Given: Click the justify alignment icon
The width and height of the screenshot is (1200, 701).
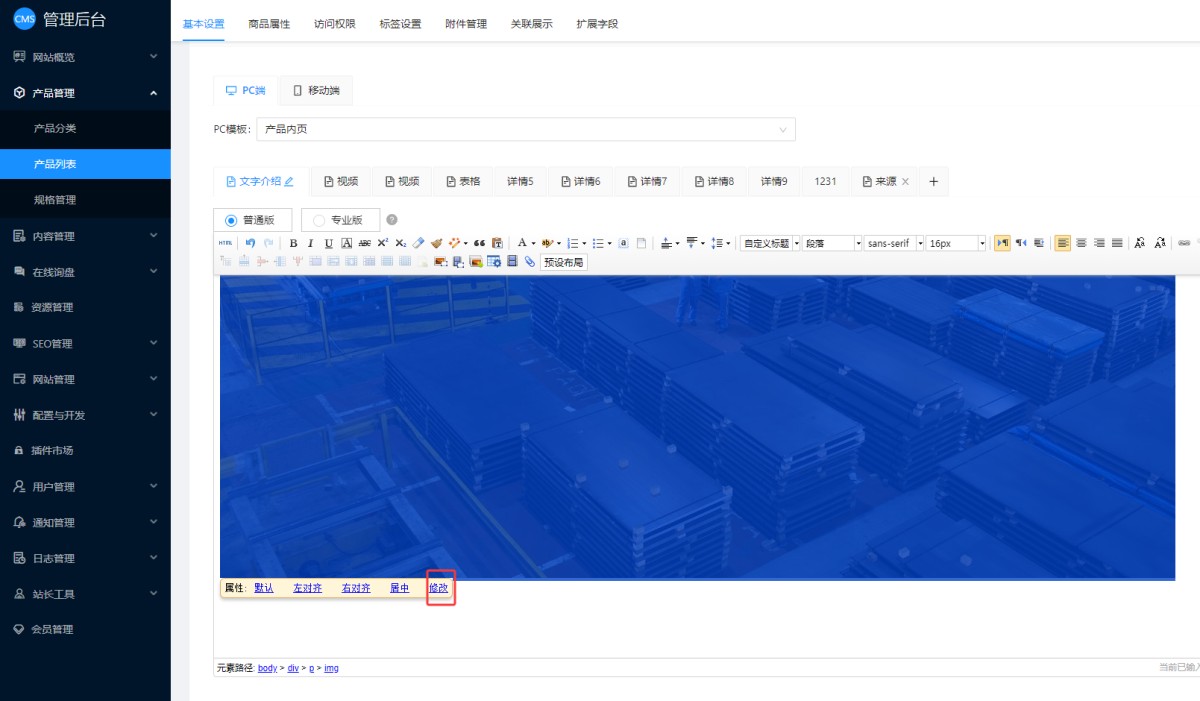Looking at the screenshot, I should click(1117, 243).
